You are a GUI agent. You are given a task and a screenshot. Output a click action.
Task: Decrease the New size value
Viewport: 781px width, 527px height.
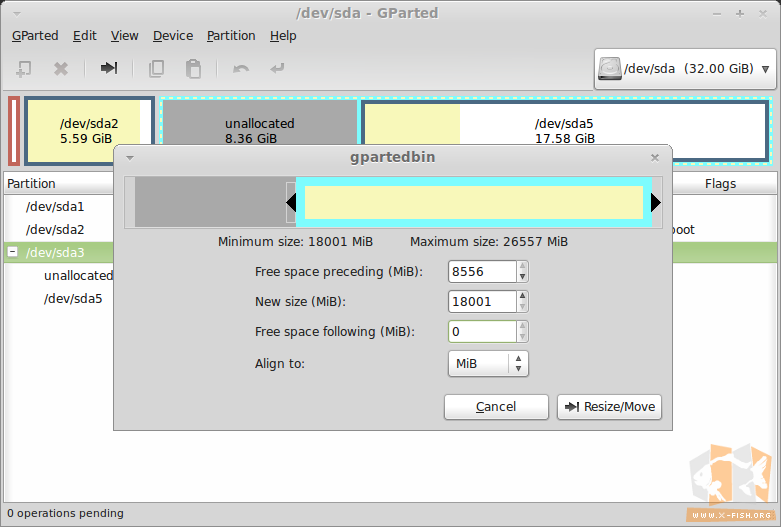point(522,307)
